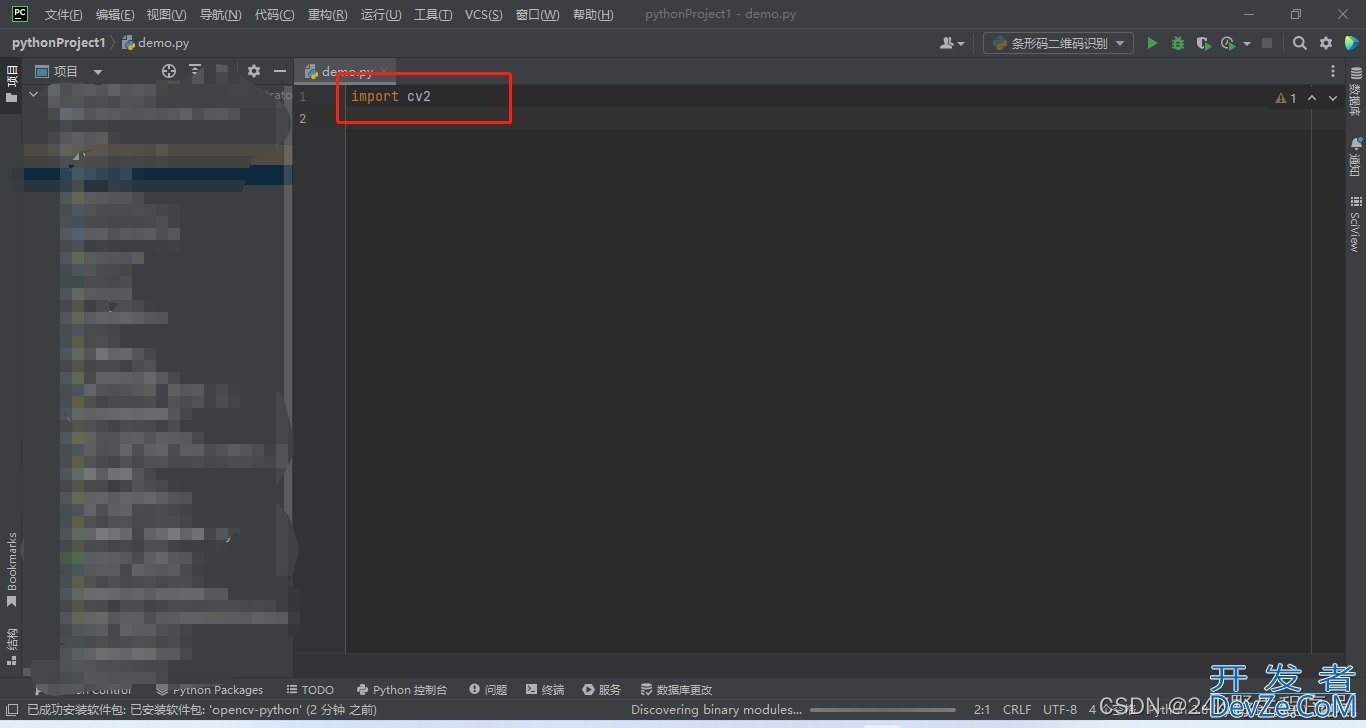
Task: Click code line 'import cv2' in editor
Action: (391, 97)
